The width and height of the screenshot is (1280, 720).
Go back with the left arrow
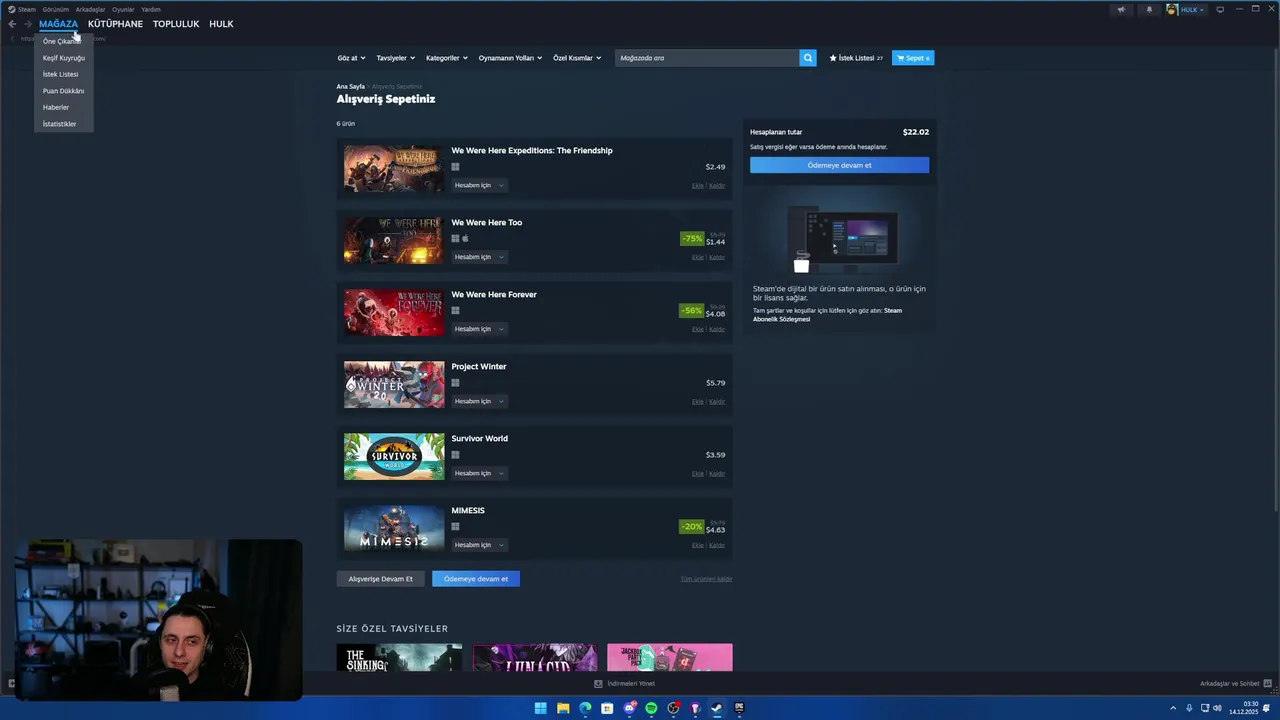[12, 24]
